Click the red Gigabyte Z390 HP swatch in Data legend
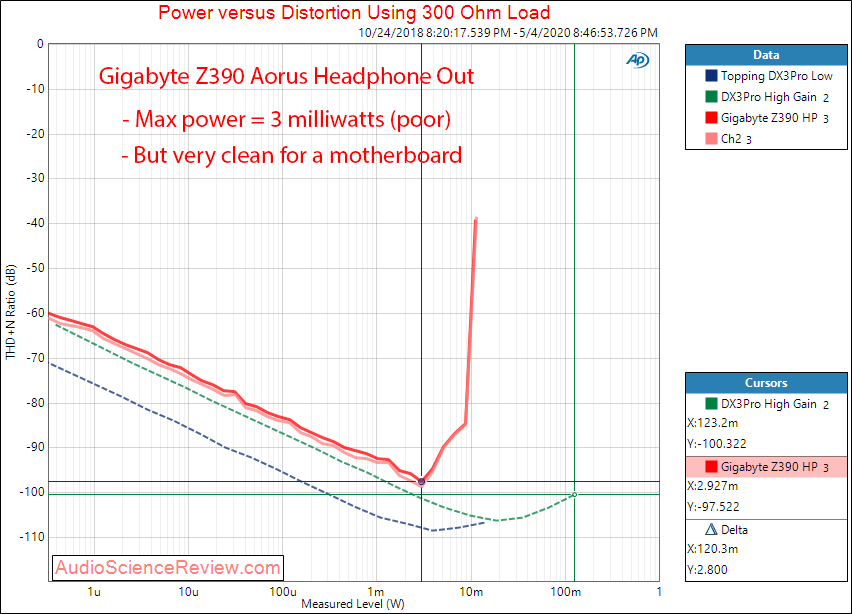This screenshot has height=614, width=852. coord(711,117)
